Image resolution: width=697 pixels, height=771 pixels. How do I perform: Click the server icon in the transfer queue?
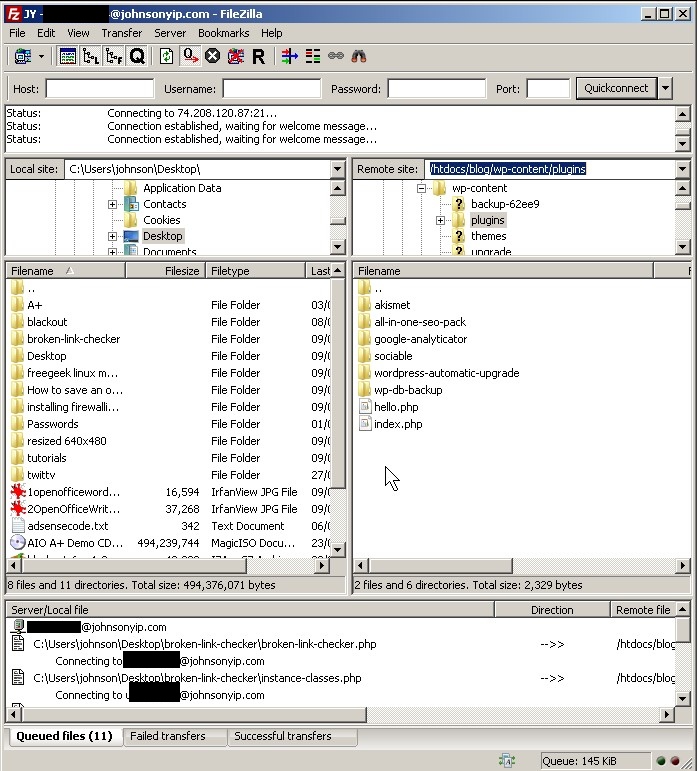click(18, 626)
